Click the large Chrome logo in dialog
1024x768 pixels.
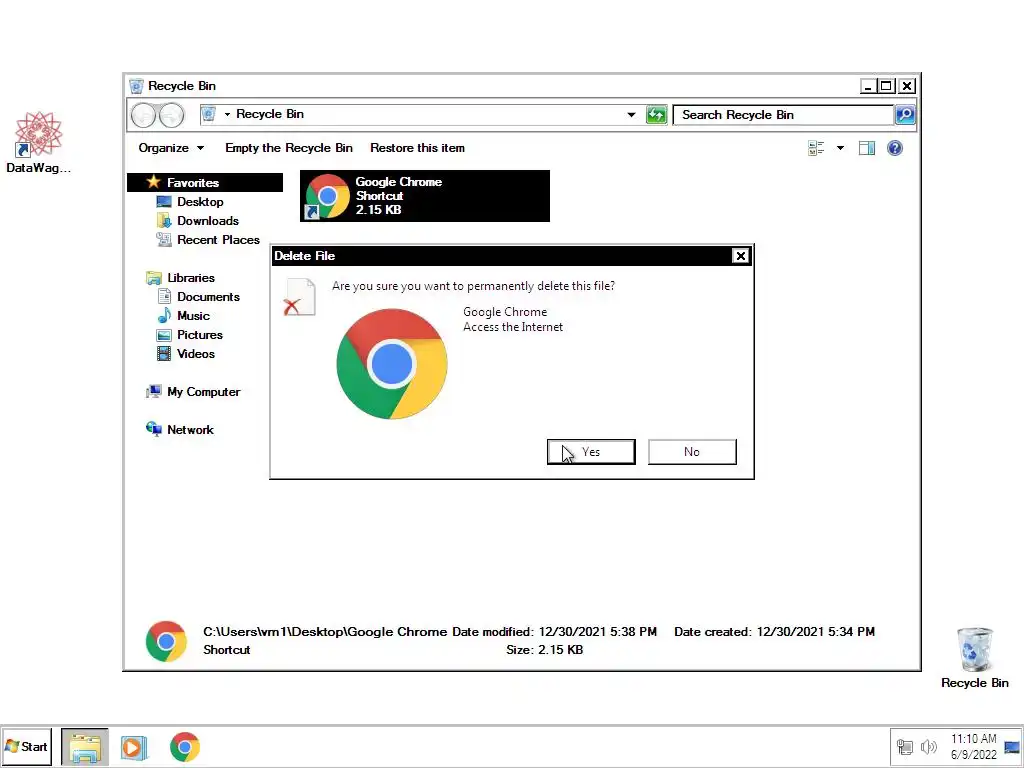tap(392, 364)
